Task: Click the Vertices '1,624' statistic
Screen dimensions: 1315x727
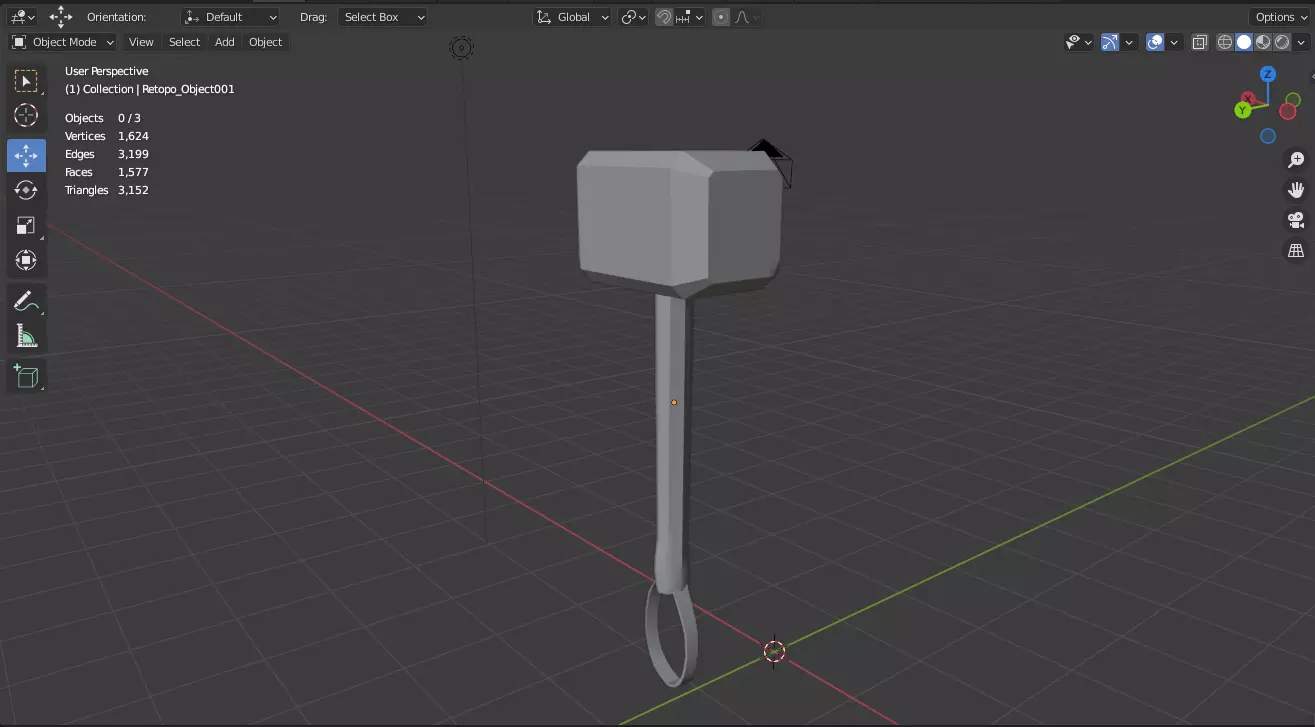Action: [133, 136]
